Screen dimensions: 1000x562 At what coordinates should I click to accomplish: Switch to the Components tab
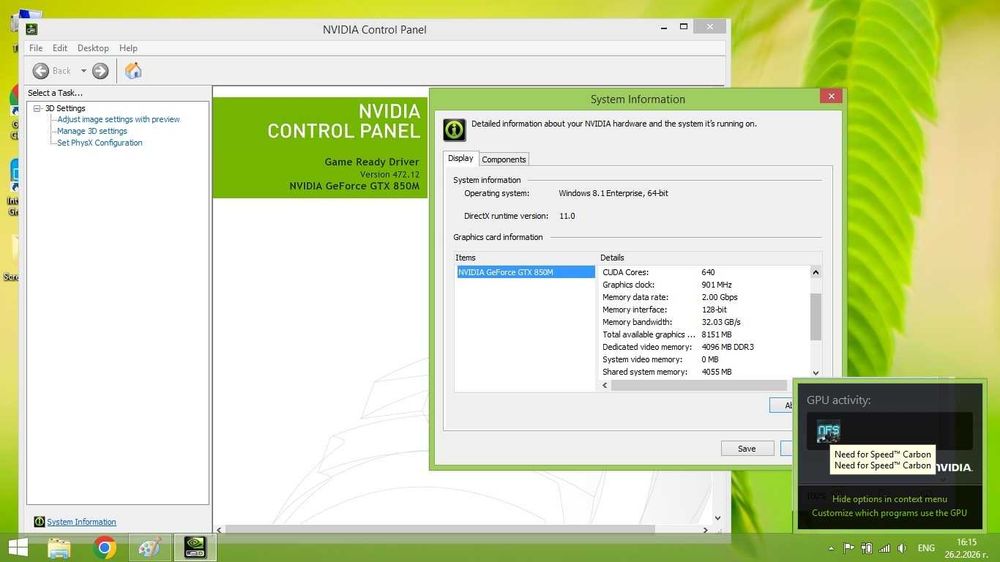pos(504,159)
